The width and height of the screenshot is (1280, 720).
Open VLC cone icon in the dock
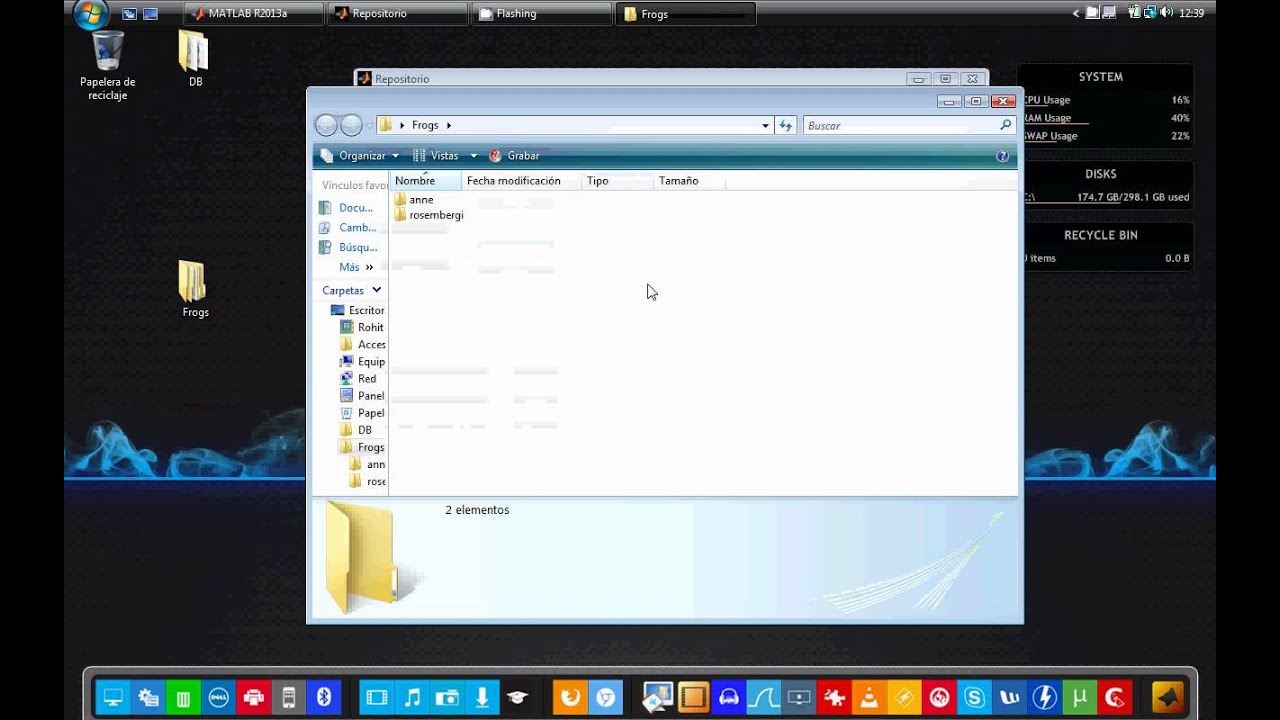coord(870,697)
